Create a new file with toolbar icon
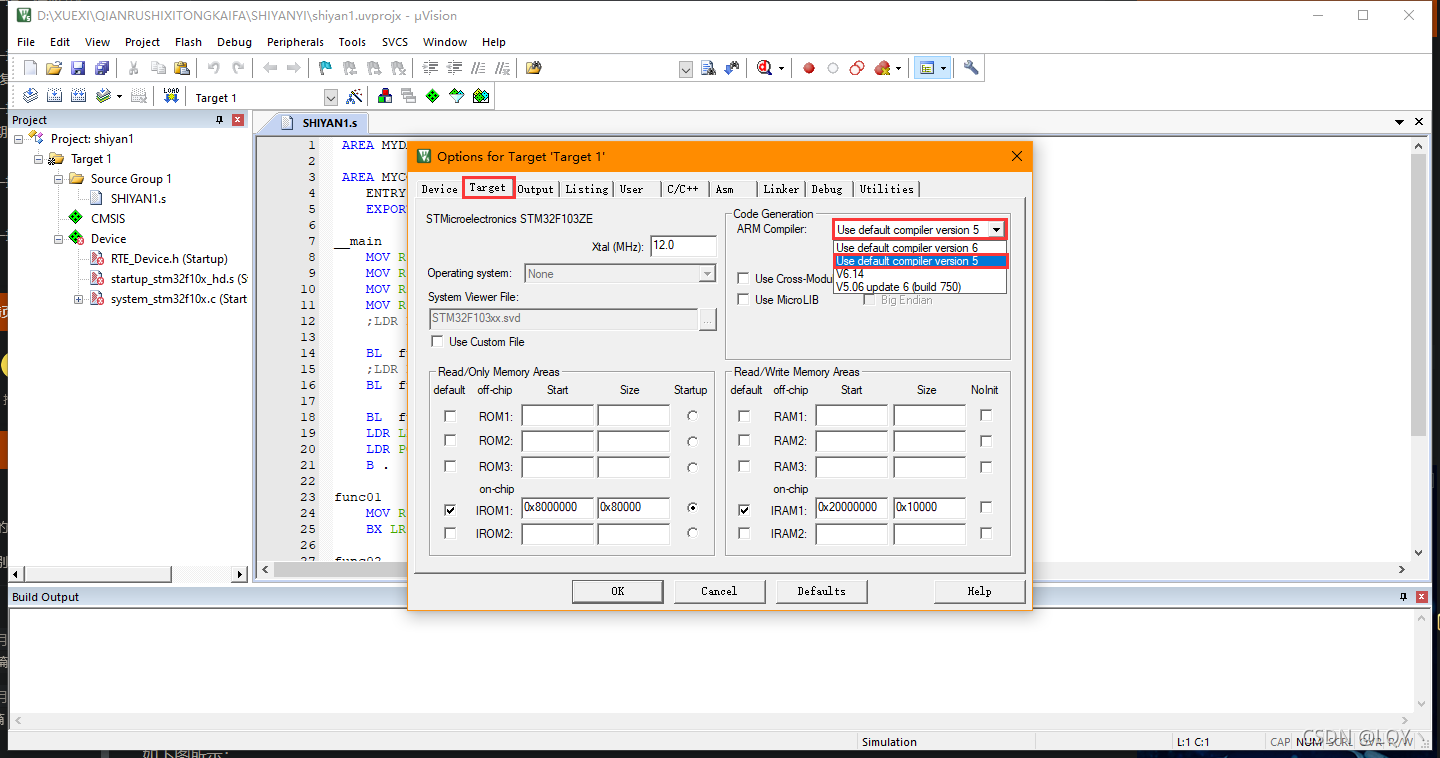1440x758 pixels. [x=30, y=68]
